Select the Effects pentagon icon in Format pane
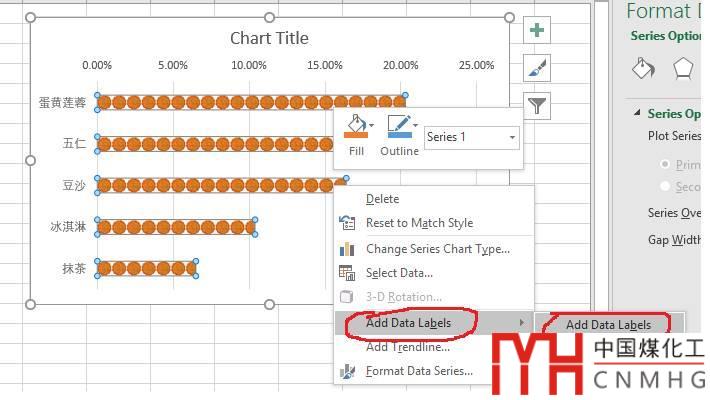The width and height of the screenshot is (710, 400). point(683,68)
